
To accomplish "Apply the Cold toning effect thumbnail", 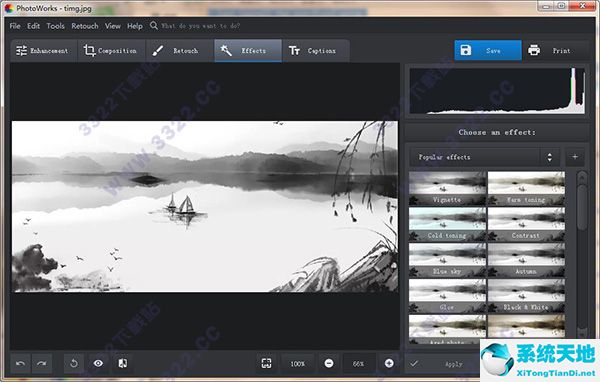I will 447,224.
